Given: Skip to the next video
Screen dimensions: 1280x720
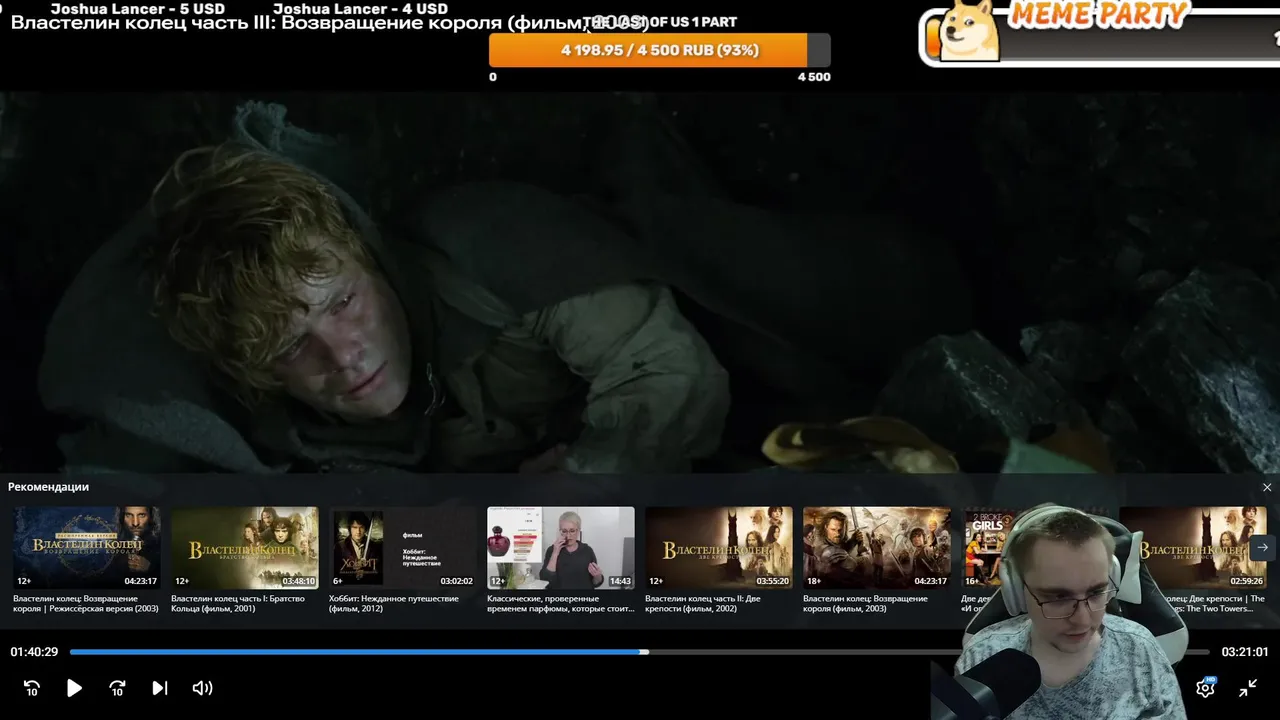Looking at the screenshot, I should coord(160,688).
